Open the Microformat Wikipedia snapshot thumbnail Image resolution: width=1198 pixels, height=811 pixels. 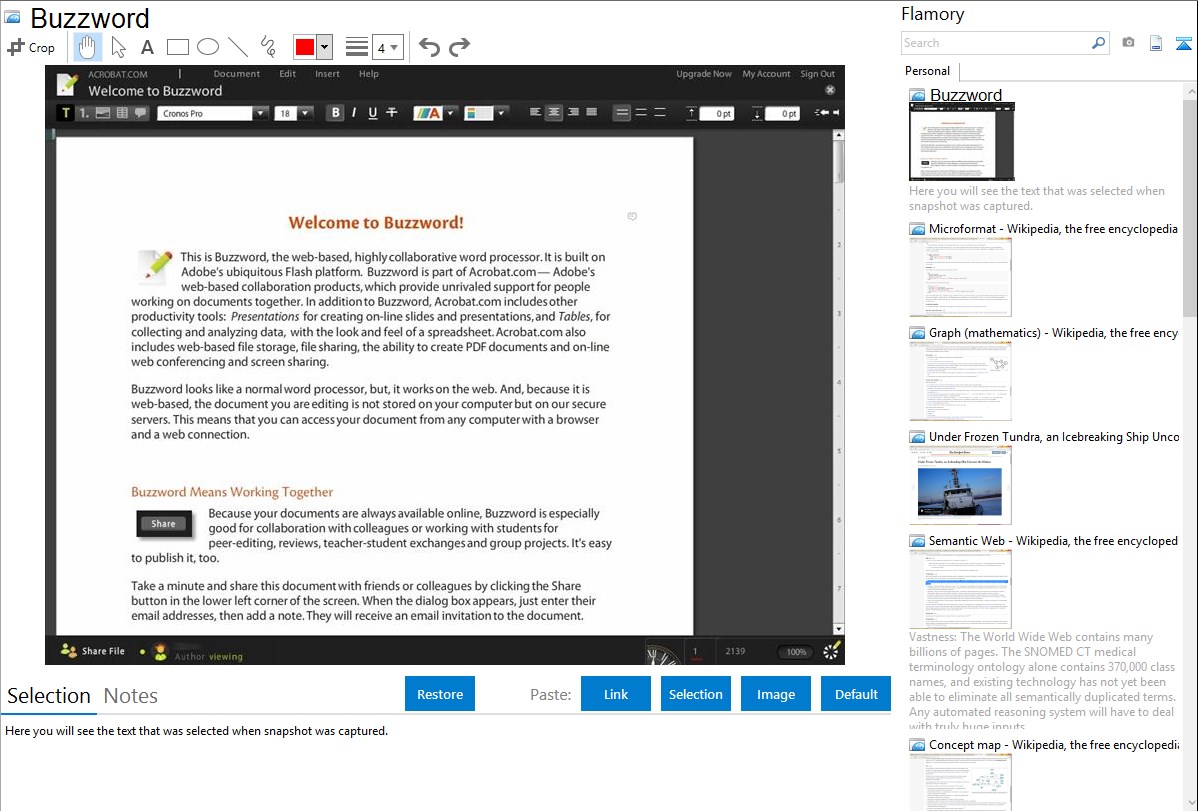click(960, 277)
